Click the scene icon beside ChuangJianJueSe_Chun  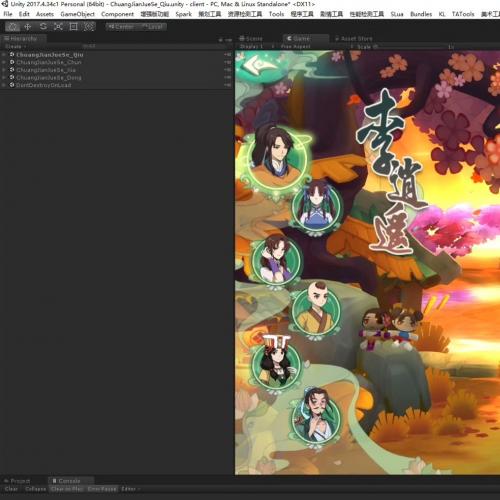click(12, 62)
